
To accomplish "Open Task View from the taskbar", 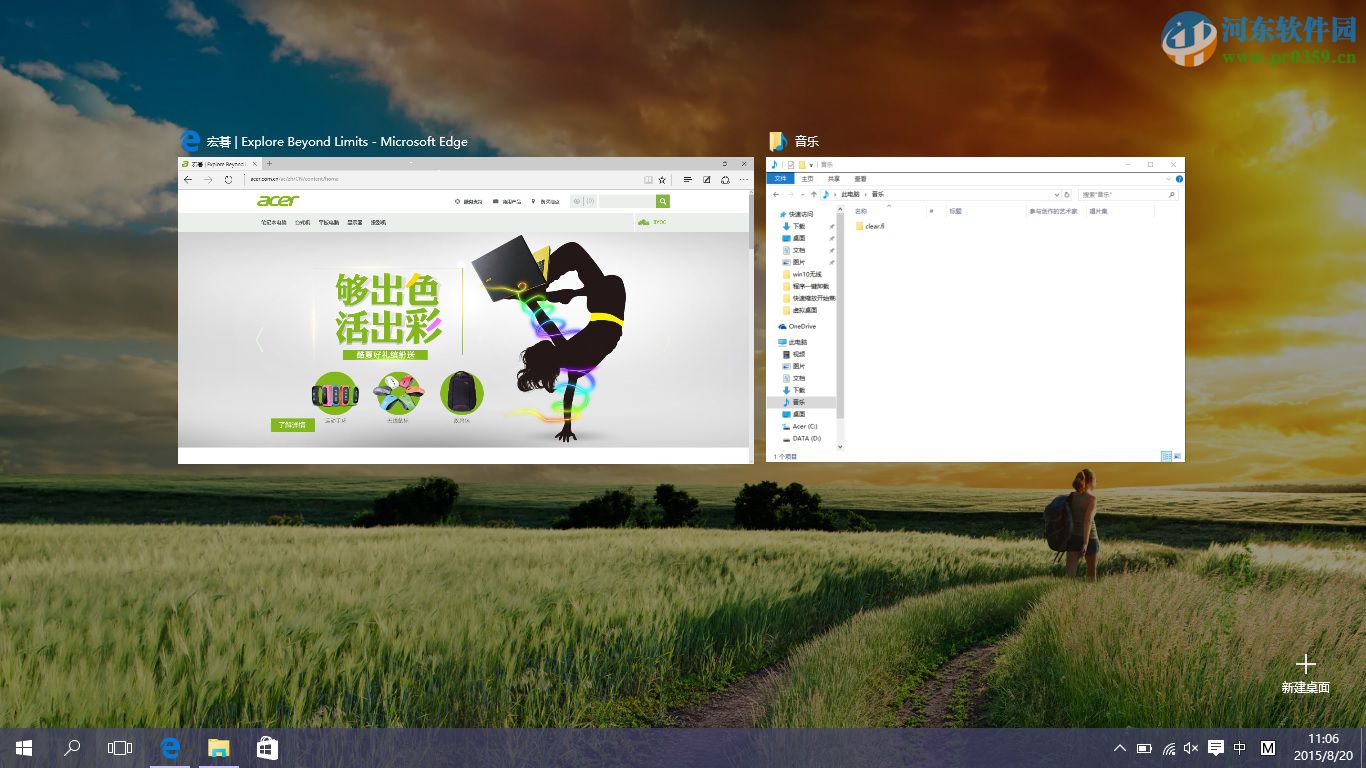I will (119, 747).
